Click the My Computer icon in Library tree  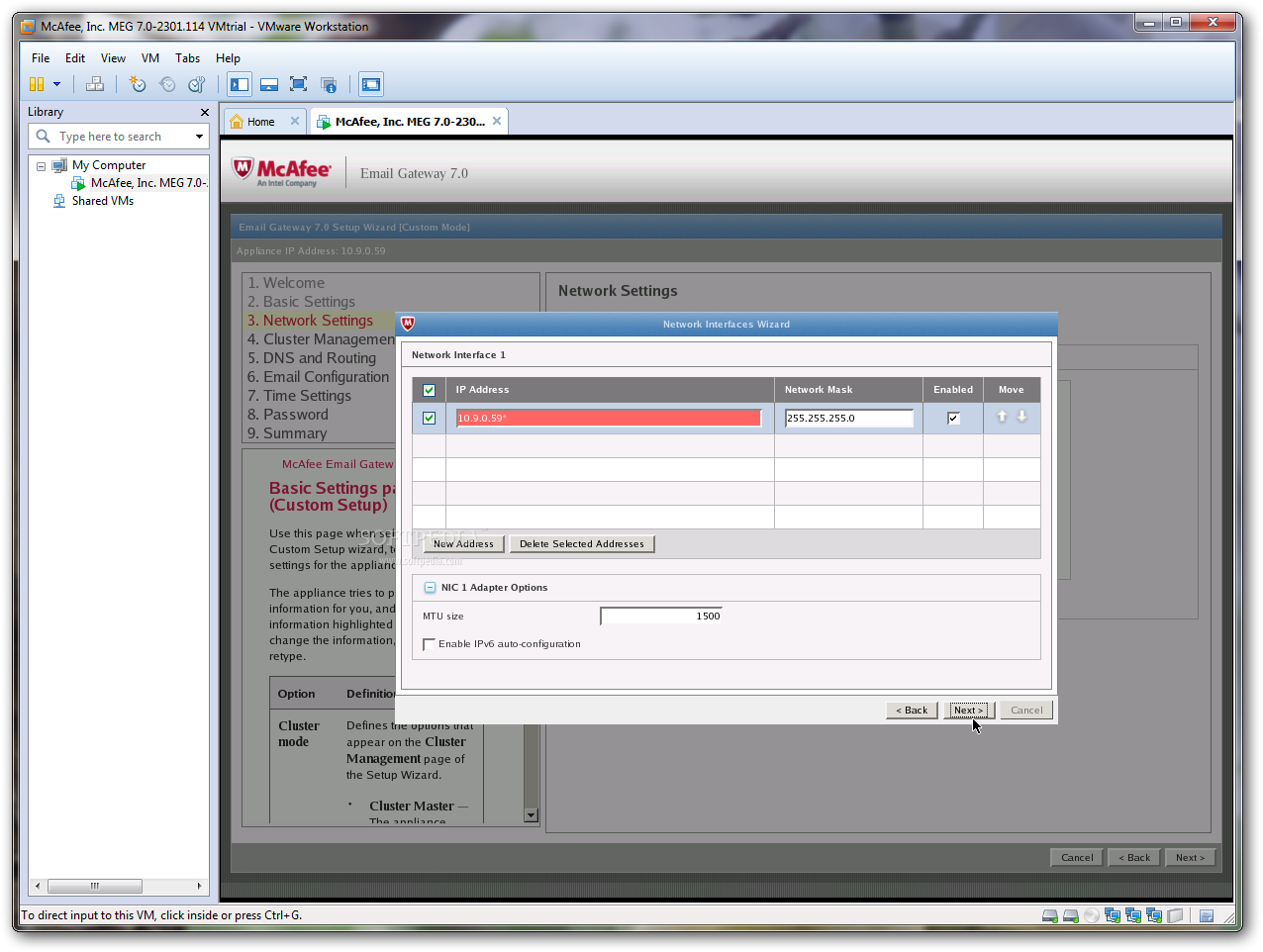click(59, 165)
